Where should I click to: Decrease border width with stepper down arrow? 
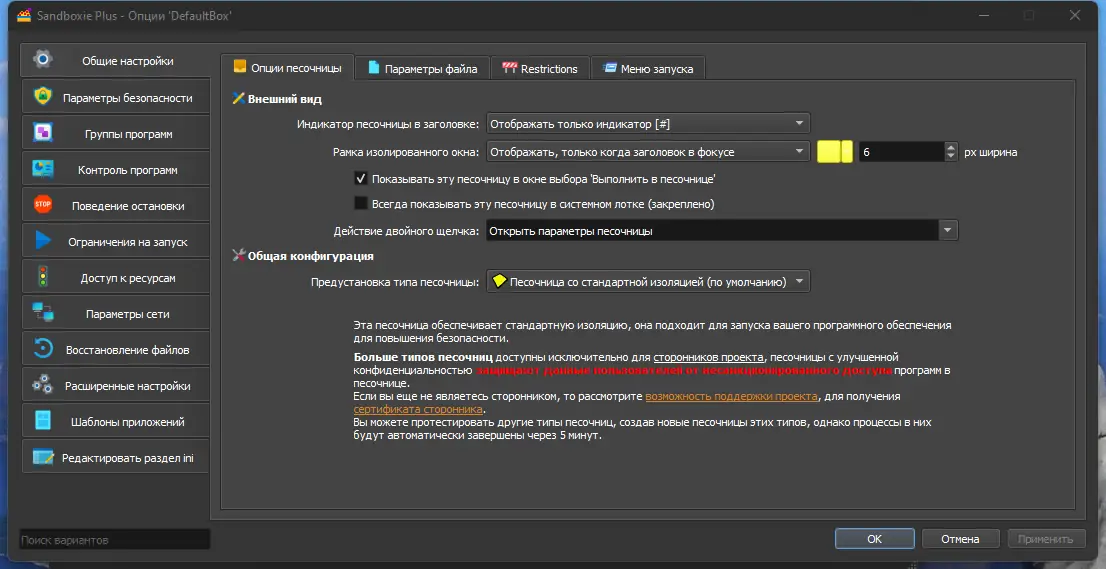(951, 157)
